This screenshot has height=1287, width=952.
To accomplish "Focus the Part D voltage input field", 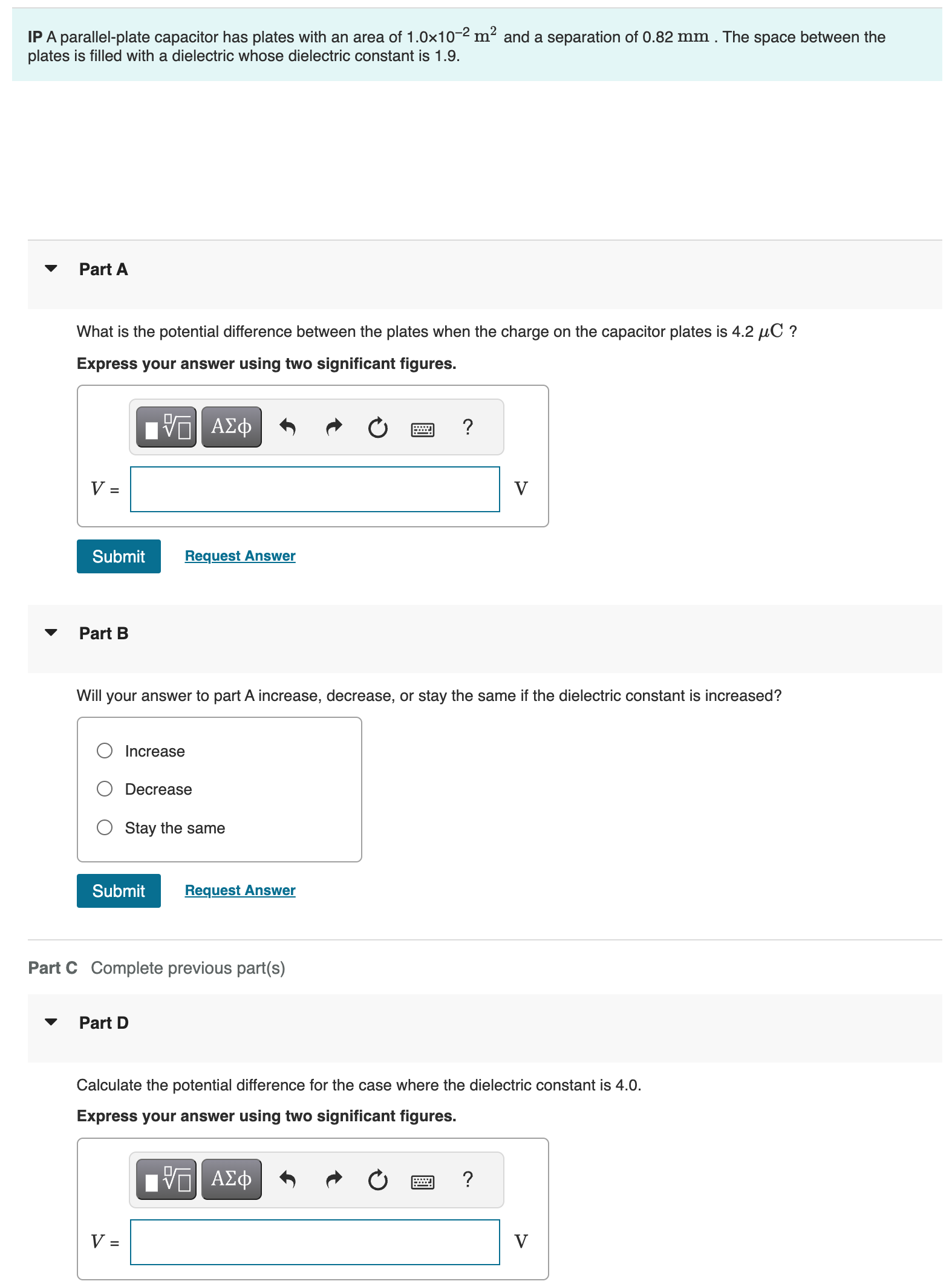I will pyautogui.click(x=315, y=1242).
